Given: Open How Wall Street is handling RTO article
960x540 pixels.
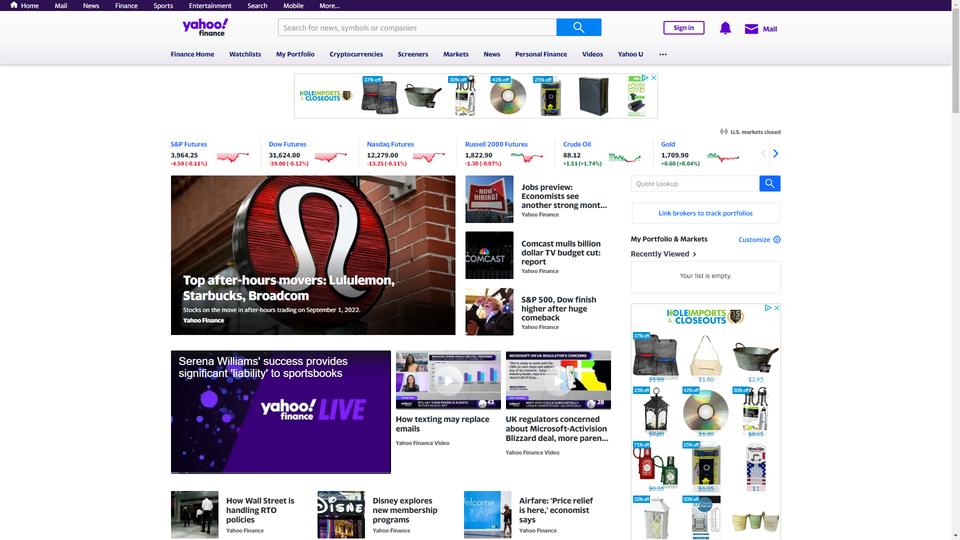Looking at the screenshot, I should [x=260, y=510].
